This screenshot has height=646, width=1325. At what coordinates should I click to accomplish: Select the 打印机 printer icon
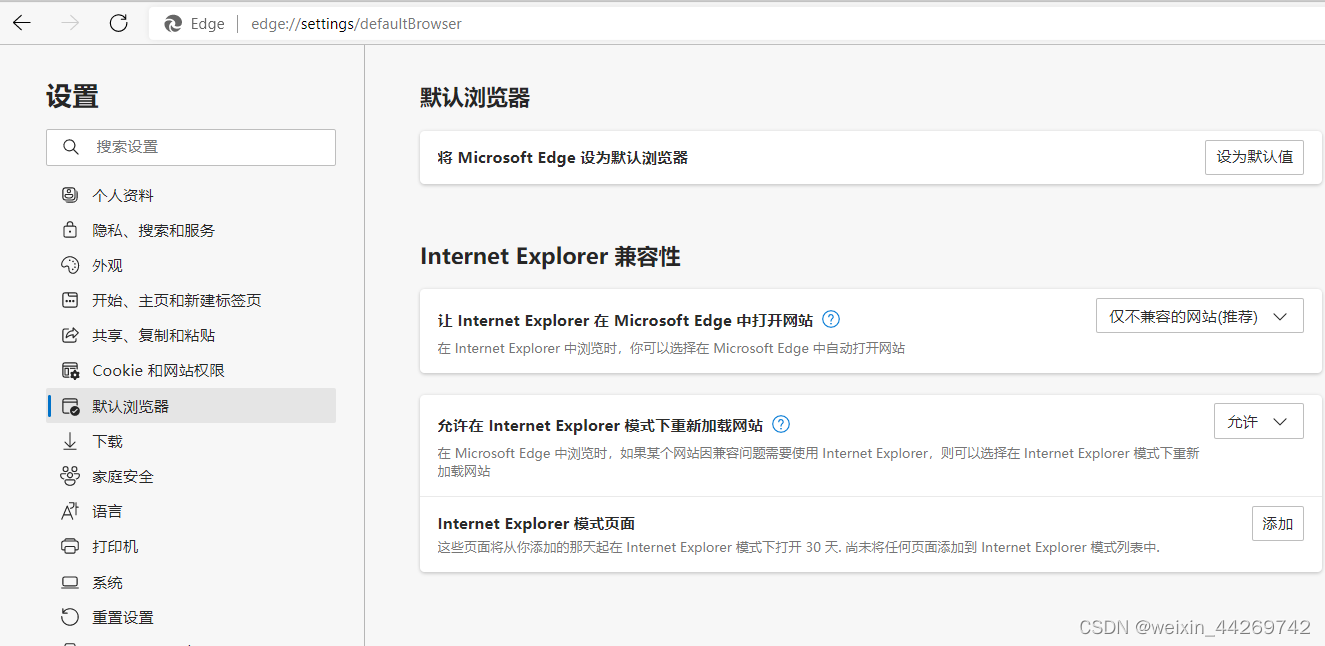point(69,546)
